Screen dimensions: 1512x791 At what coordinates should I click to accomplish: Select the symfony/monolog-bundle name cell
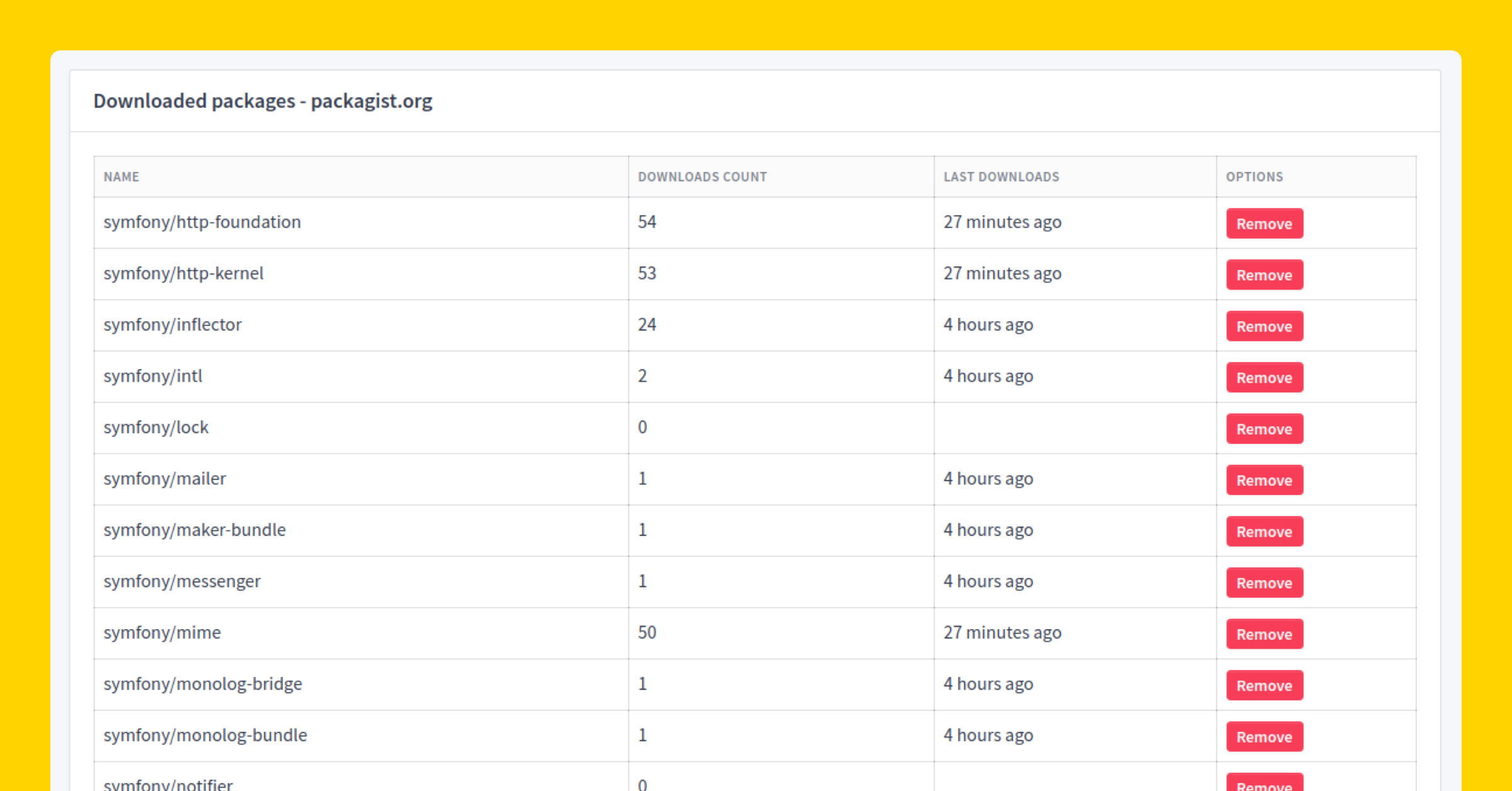click(x=205, y=736)
